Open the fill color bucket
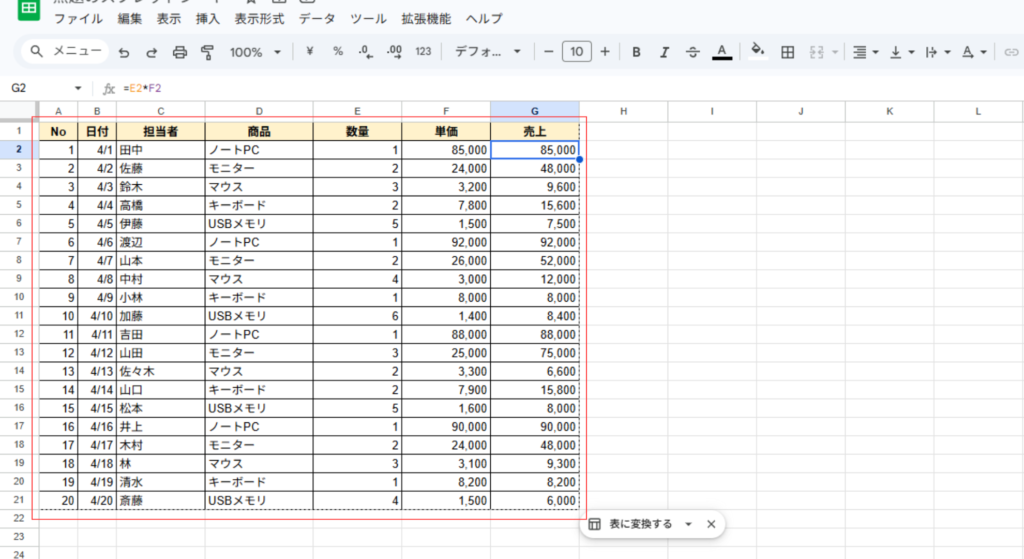The height and width of the screenshot is (559, 1024). (757, 51)
